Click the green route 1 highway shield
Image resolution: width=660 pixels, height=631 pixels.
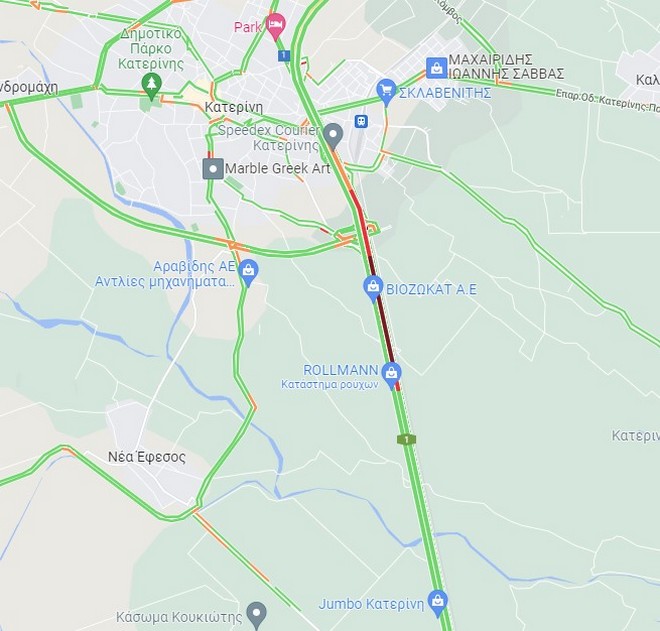click(x=406, y=439)
